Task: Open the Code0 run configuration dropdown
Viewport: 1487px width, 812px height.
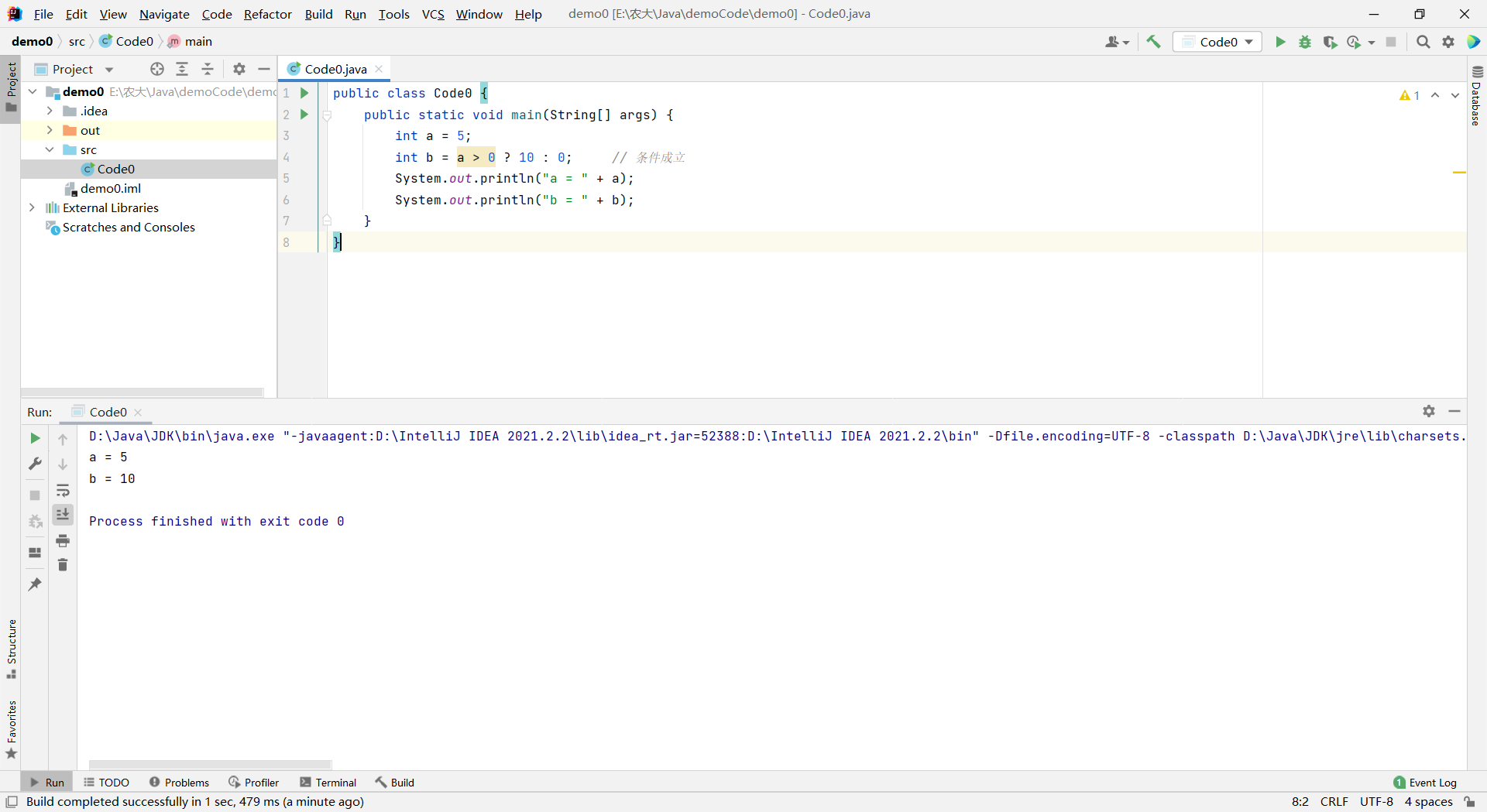Action: tap(1217, 42)
